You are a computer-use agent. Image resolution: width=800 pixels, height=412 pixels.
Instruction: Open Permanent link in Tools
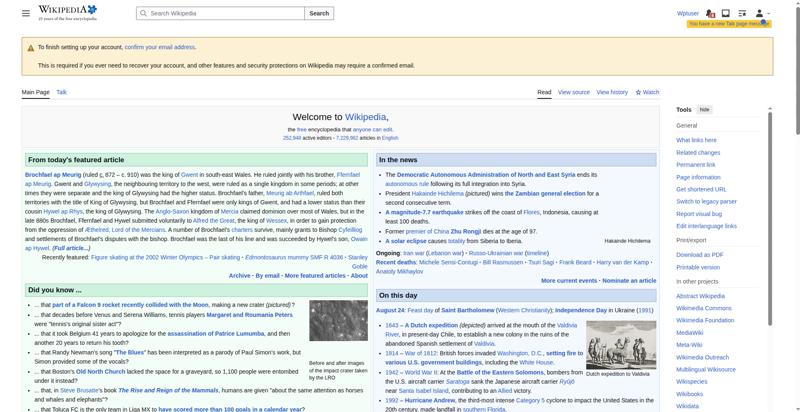pyautogui.click(x=695, y=165)
